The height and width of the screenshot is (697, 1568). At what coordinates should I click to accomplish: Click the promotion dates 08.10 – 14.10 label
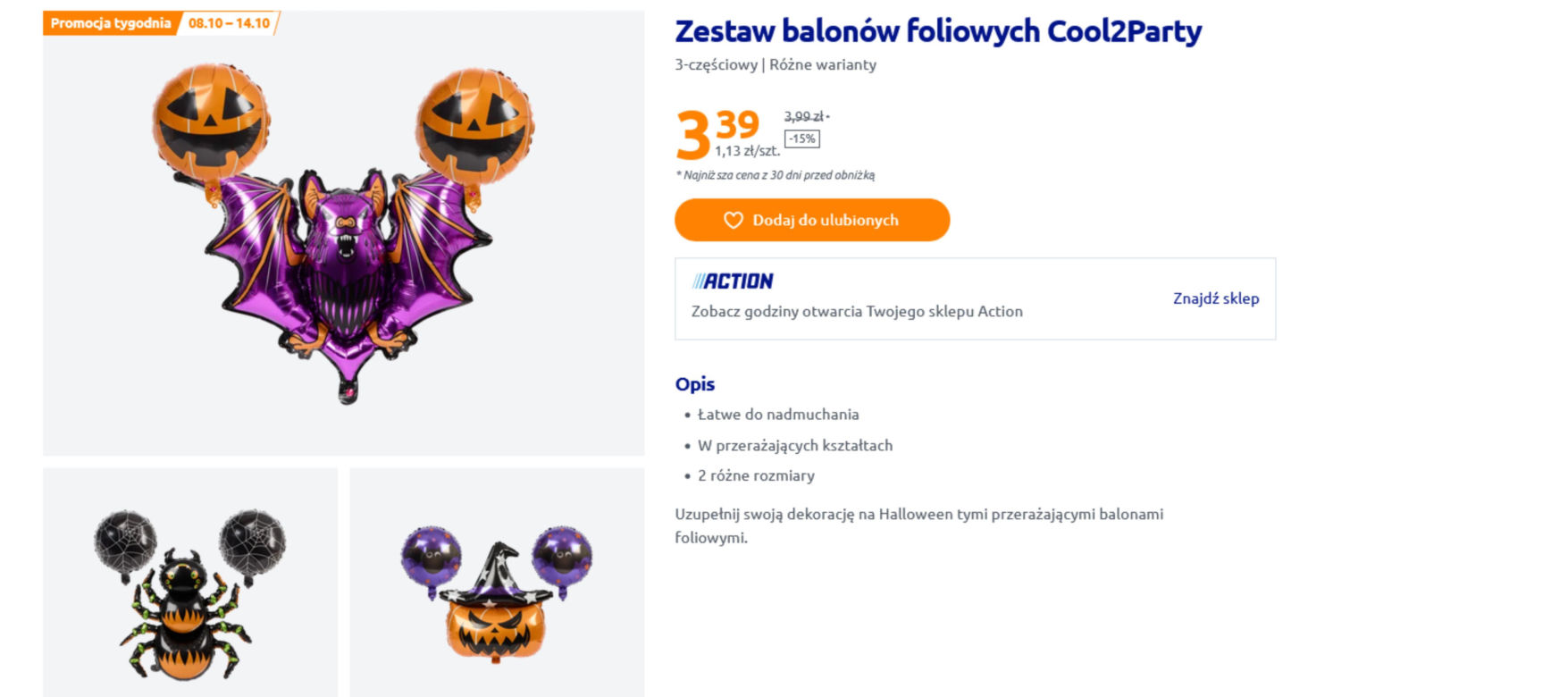pos(229,23)
